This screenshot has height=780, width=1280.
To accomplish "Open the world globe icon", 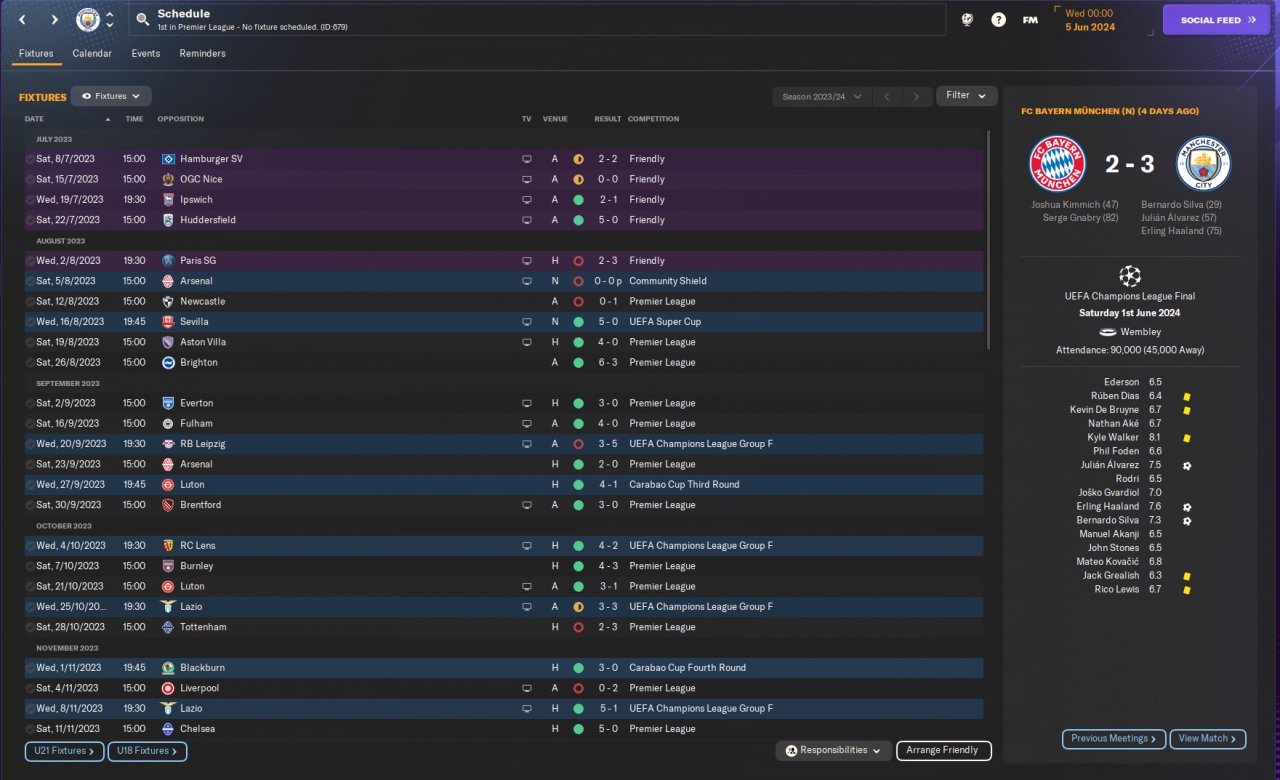I will click(x=967, y=20).
